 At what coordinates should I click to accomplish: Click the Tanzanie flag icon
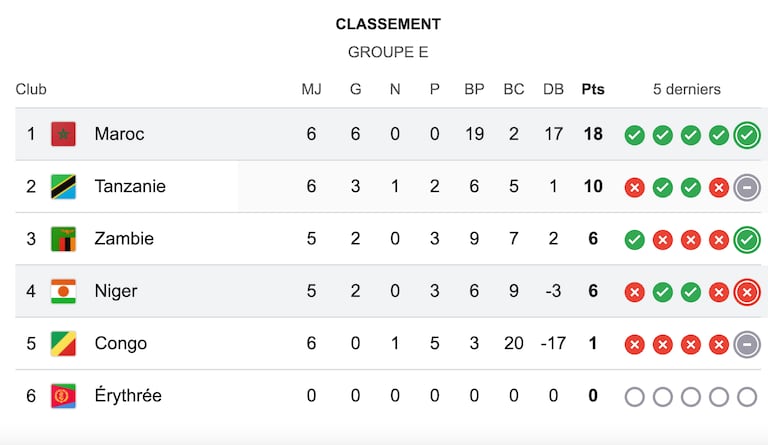coord(63,187)
